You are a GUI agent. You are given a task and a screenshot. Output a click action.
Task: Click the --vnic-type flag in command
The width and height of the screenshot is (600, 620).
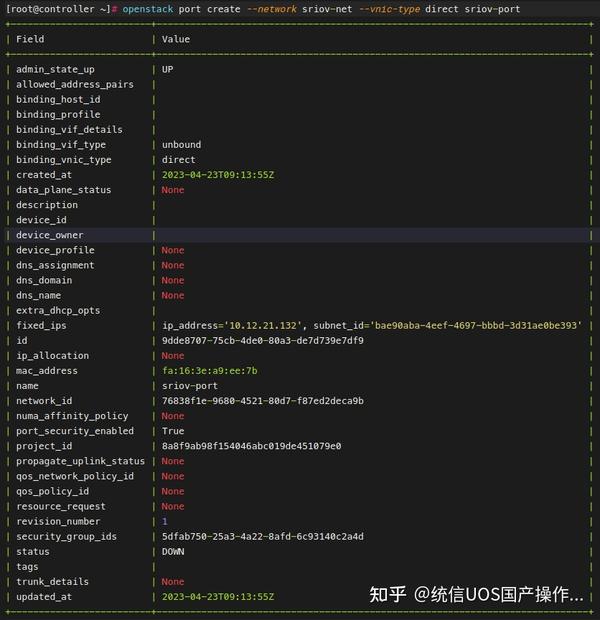pos(390,9)
